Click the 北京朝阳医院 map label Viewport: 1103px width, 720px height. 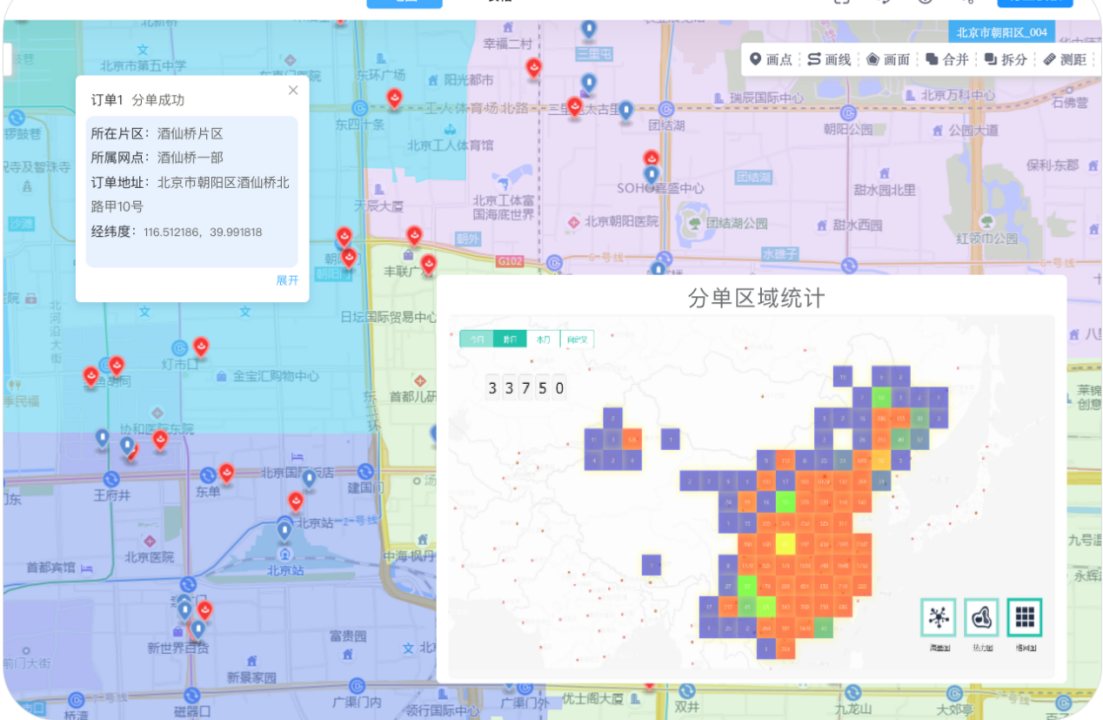click(621, 221)
